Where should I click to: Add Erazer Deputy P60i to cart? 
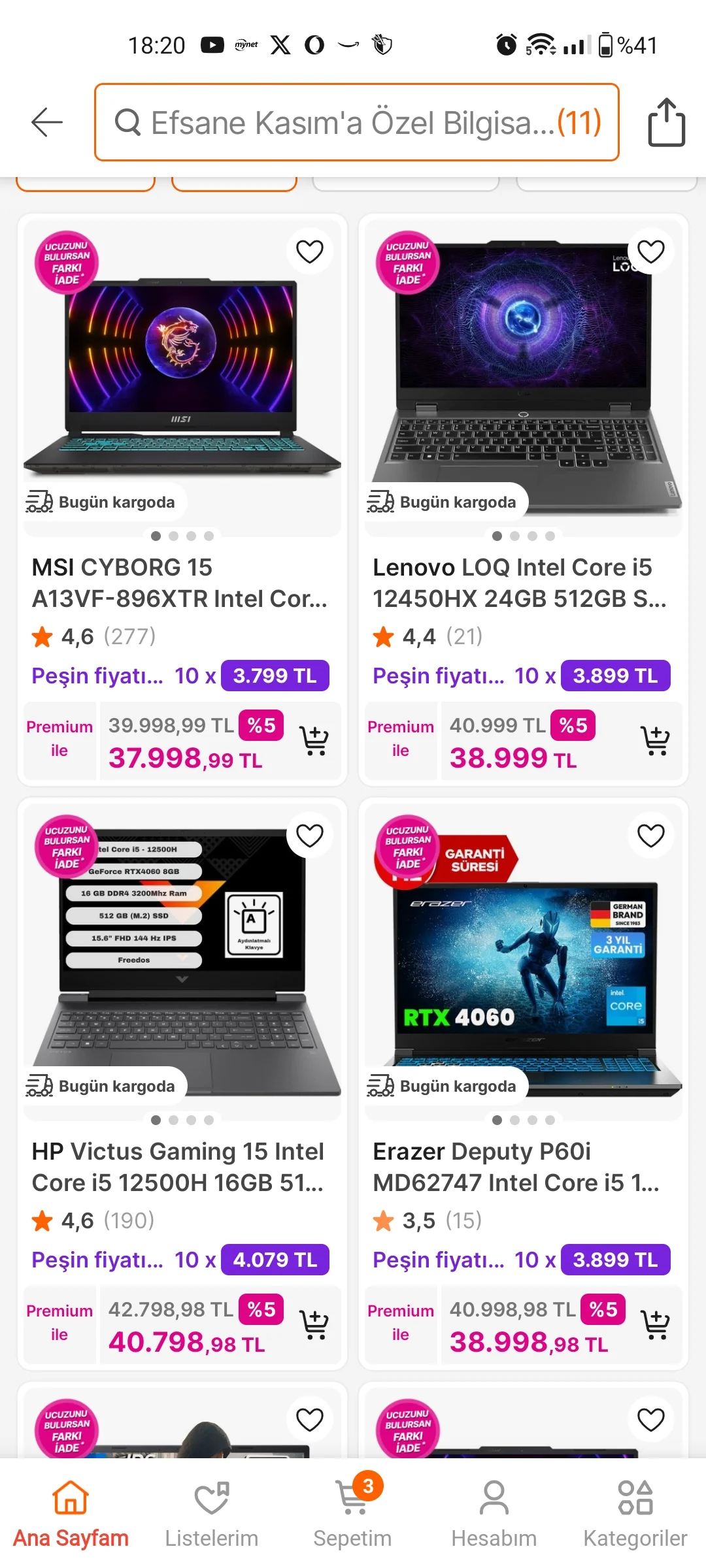pyautogui.click(x=655, y=1324)
